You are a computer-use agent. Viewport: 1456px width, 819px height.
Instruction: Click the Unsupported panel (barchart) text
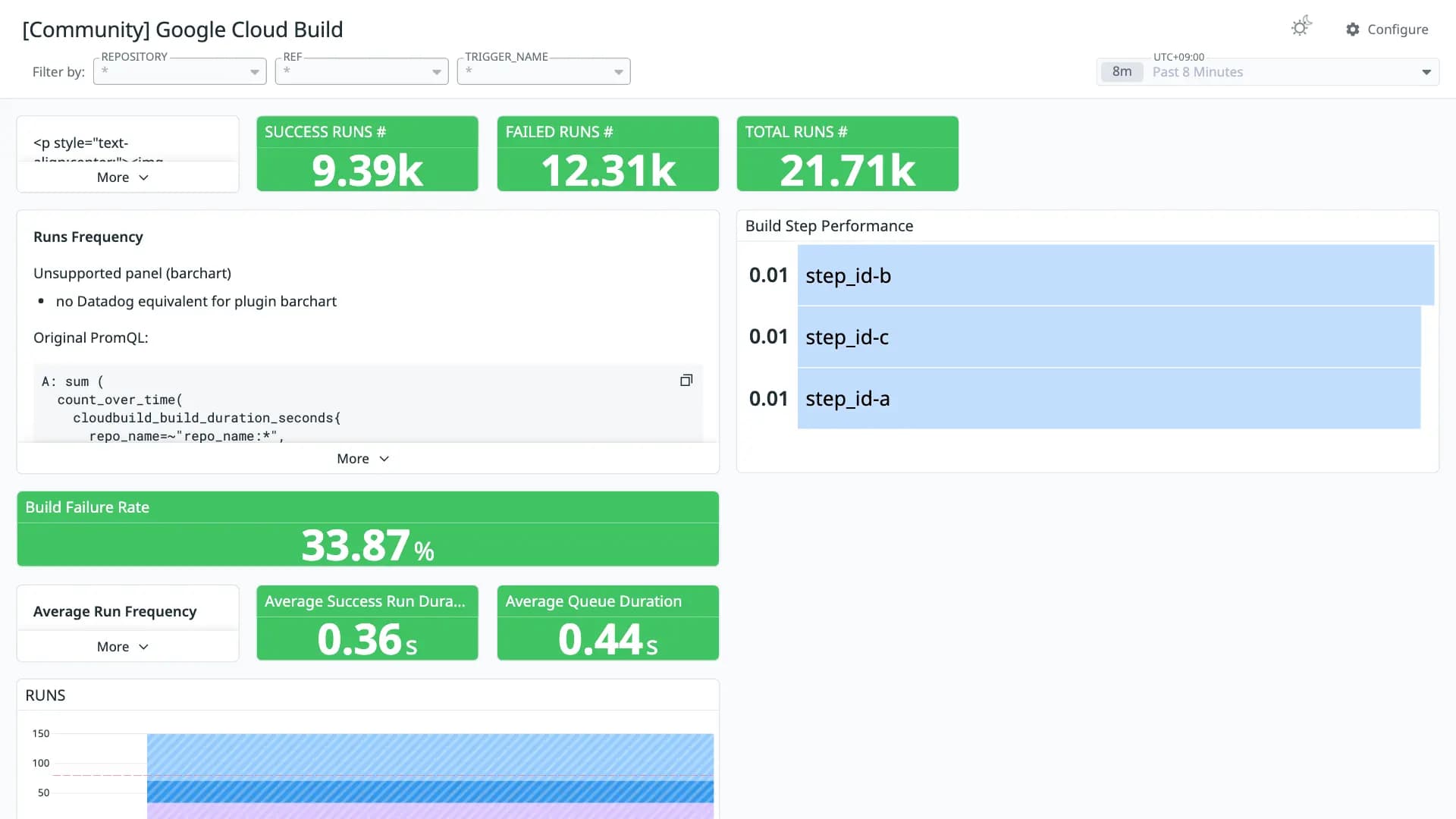coord(132,273)
